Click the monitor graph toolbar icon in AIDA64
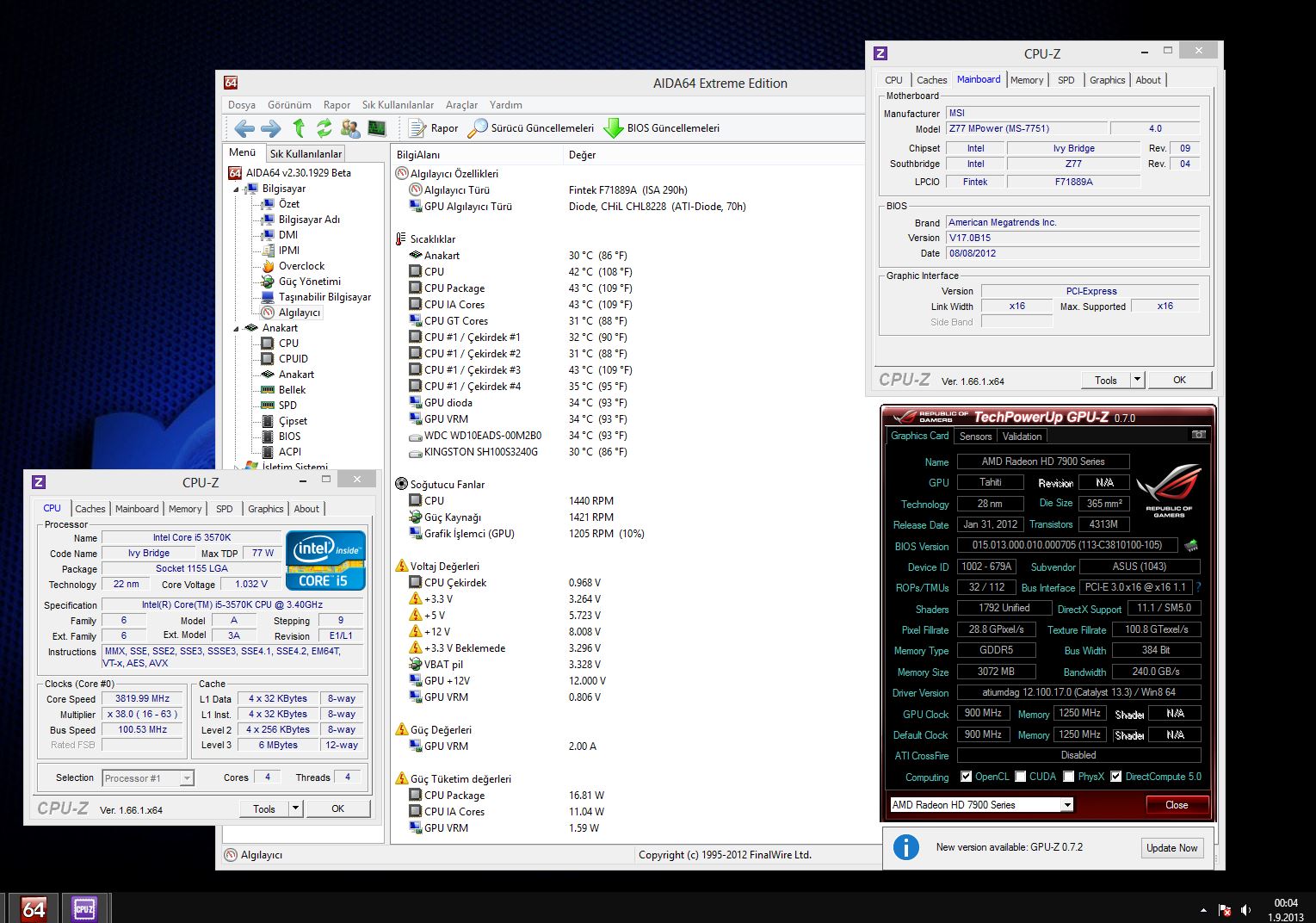The width and height of the screenshot is (1316, 923). (376, 128)
